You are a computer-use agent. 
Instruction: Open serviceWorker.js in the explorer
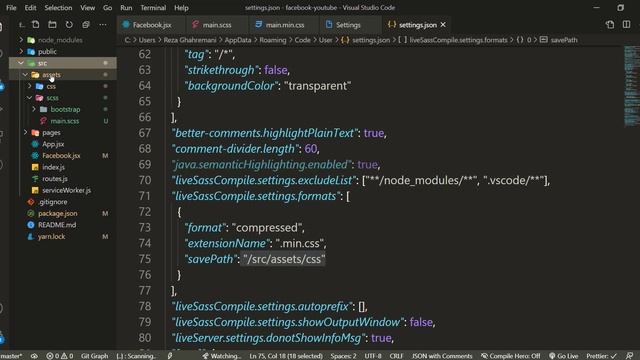[x=66, y=190]
